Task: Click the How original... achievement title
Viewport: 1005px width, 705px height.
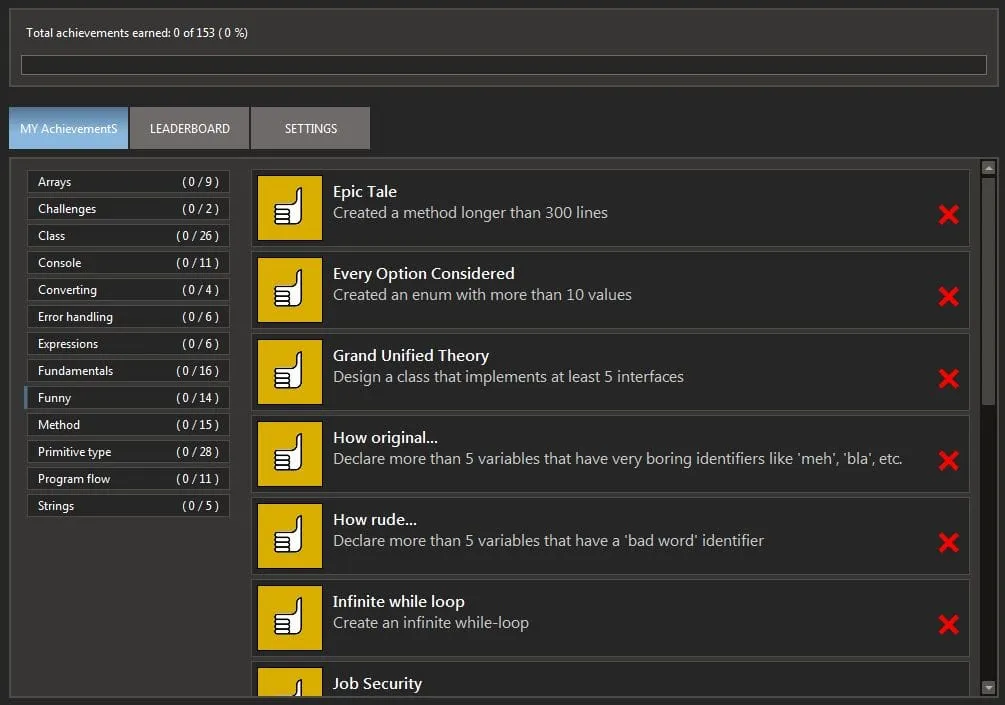Action: tap(385, 438)
